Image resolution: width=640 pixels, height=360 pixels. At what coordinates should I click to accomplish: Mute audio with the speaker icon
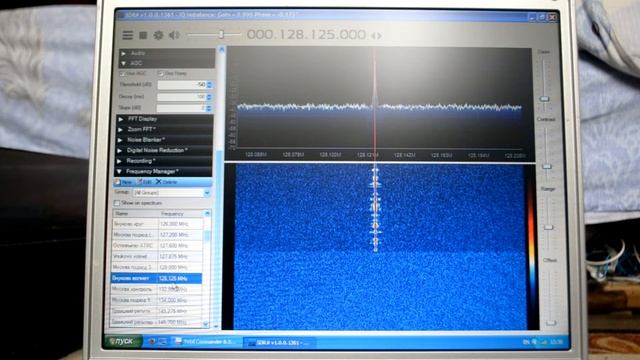point(174,35)
